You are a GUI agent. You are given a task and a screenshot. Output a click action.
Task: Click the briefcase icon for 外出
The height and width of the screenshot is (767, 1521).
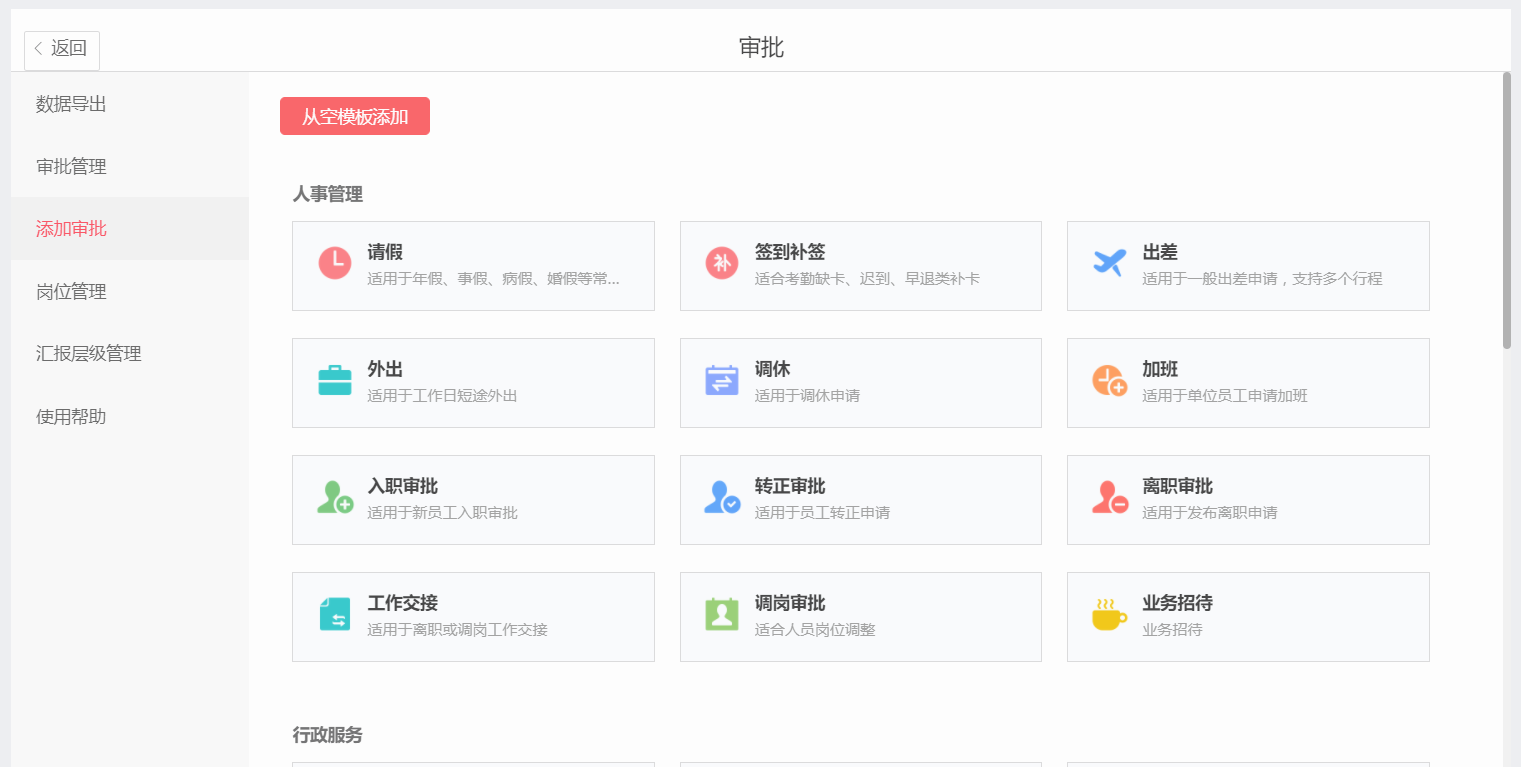tap(335, 380)
